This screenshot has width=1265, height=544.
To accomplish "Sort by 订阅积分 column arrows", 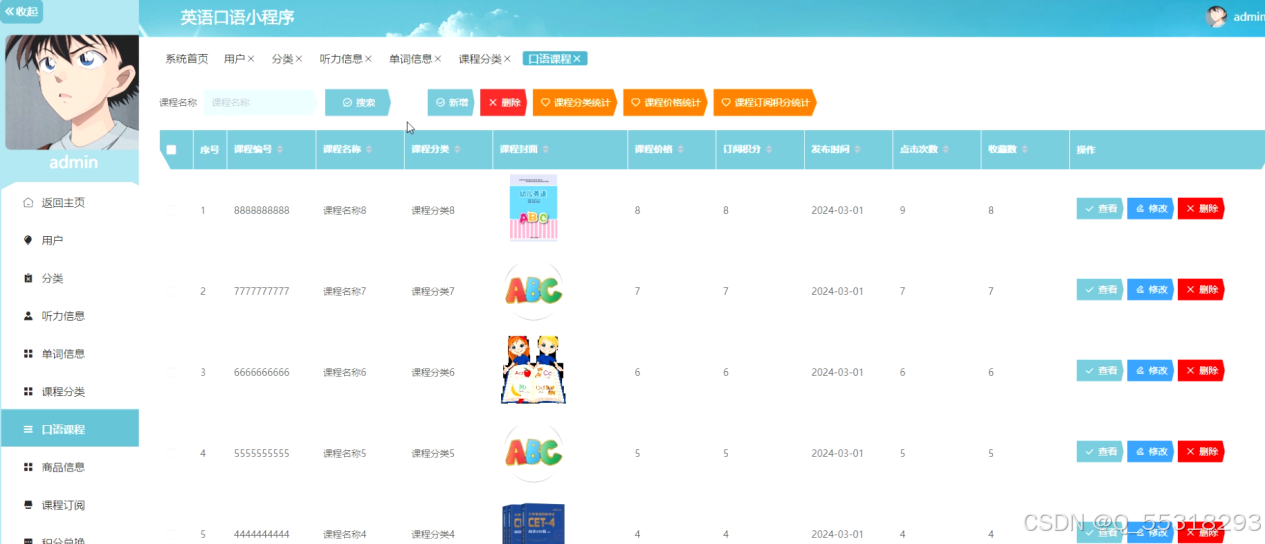I will point(770,150).
